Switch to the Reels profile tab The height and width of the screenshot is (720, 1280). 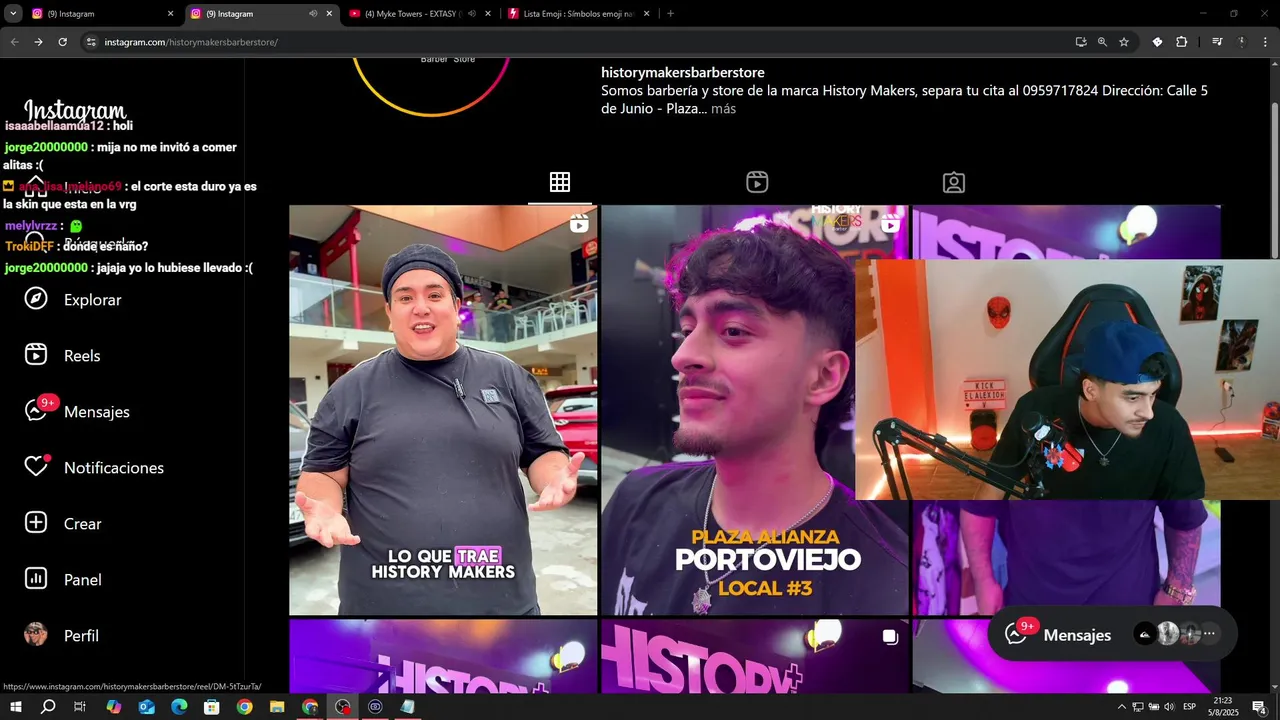click(x=757, y=182)
